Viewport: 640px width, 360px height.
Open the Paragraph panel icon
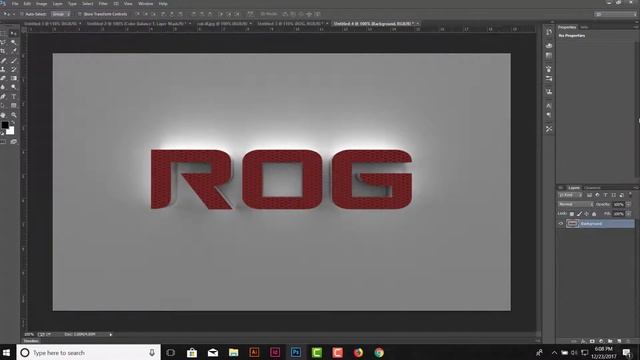point(549,115)
